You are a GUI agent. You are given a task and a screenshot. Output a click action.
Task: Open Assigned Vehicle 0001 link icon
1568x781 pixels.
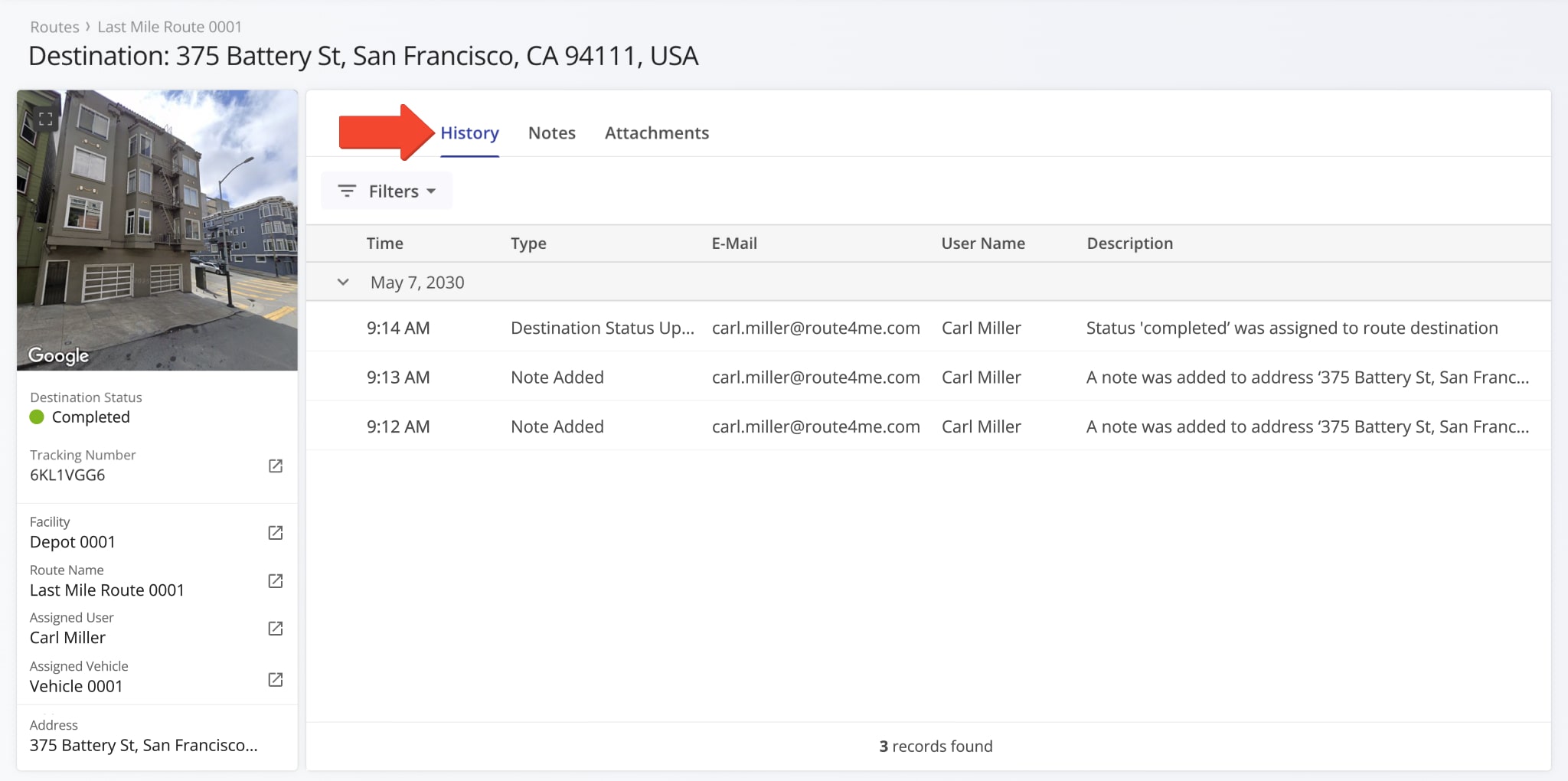276,679
